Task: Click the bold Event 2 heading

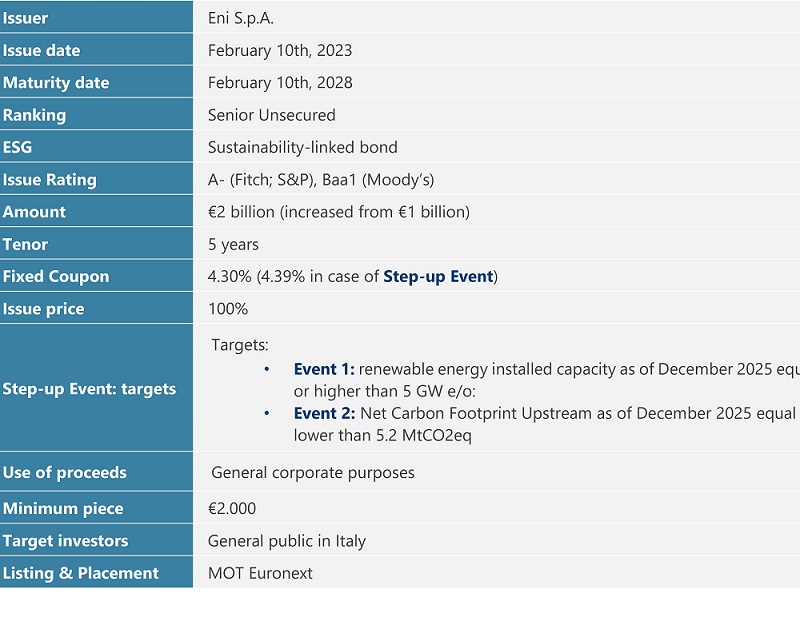Action: click(x=324, y=413)
